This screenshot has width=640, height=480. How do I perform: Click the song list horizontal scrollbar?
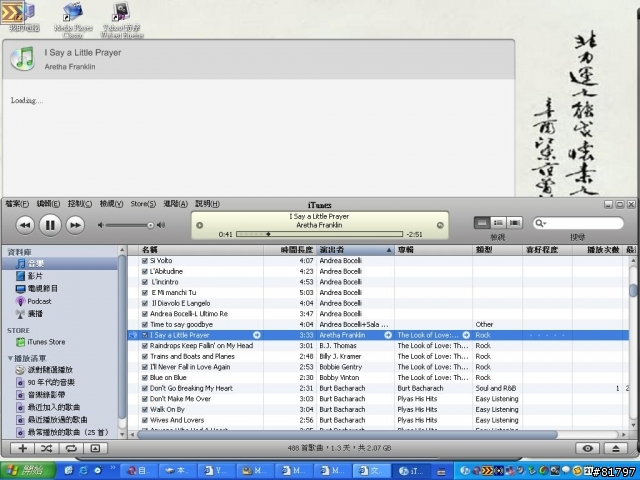[x=347, y=435]
